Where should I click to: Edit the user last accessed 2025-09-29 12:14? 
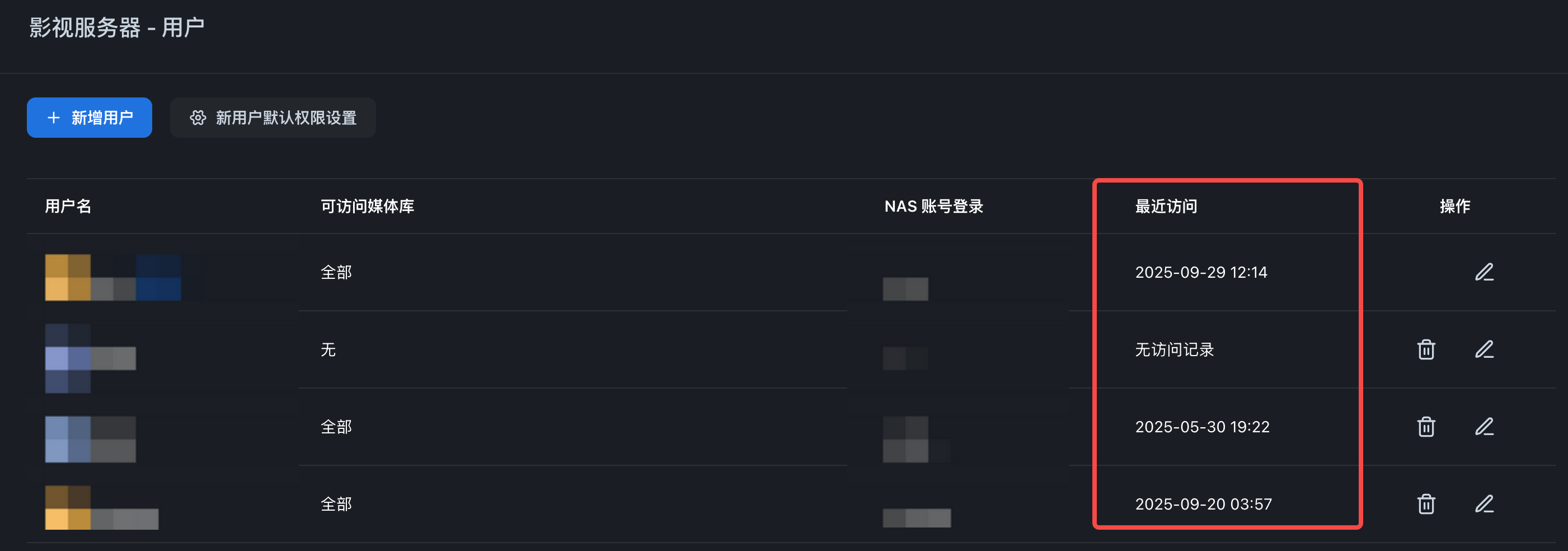point(1484,272)
